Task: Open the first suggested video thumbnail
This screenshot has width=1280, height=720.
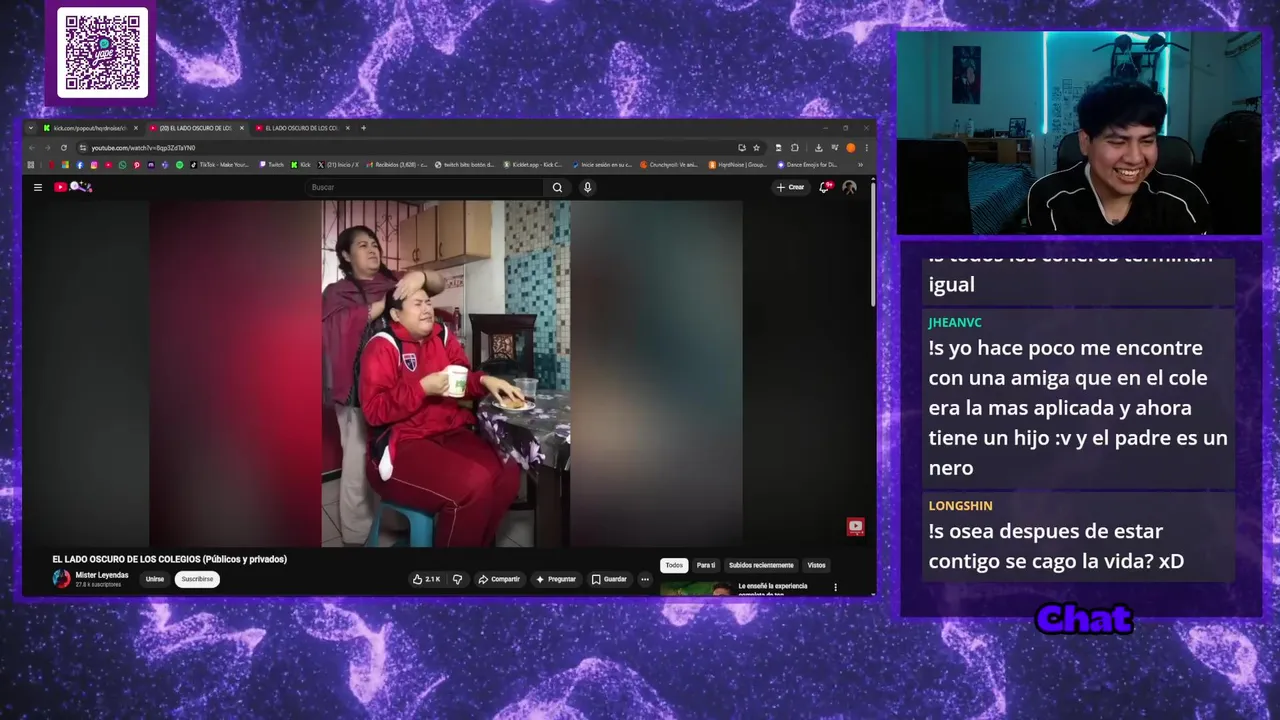Action: click(x=696, y=589)
